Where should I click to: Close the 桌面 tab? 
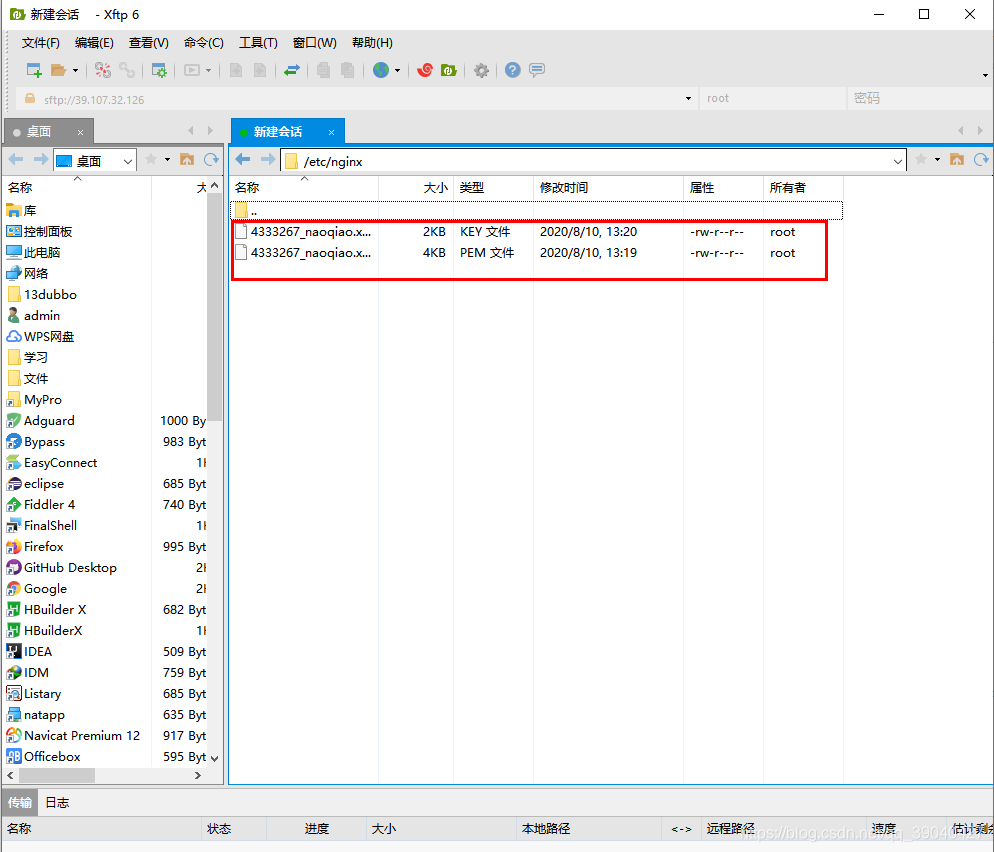[81, 132]
